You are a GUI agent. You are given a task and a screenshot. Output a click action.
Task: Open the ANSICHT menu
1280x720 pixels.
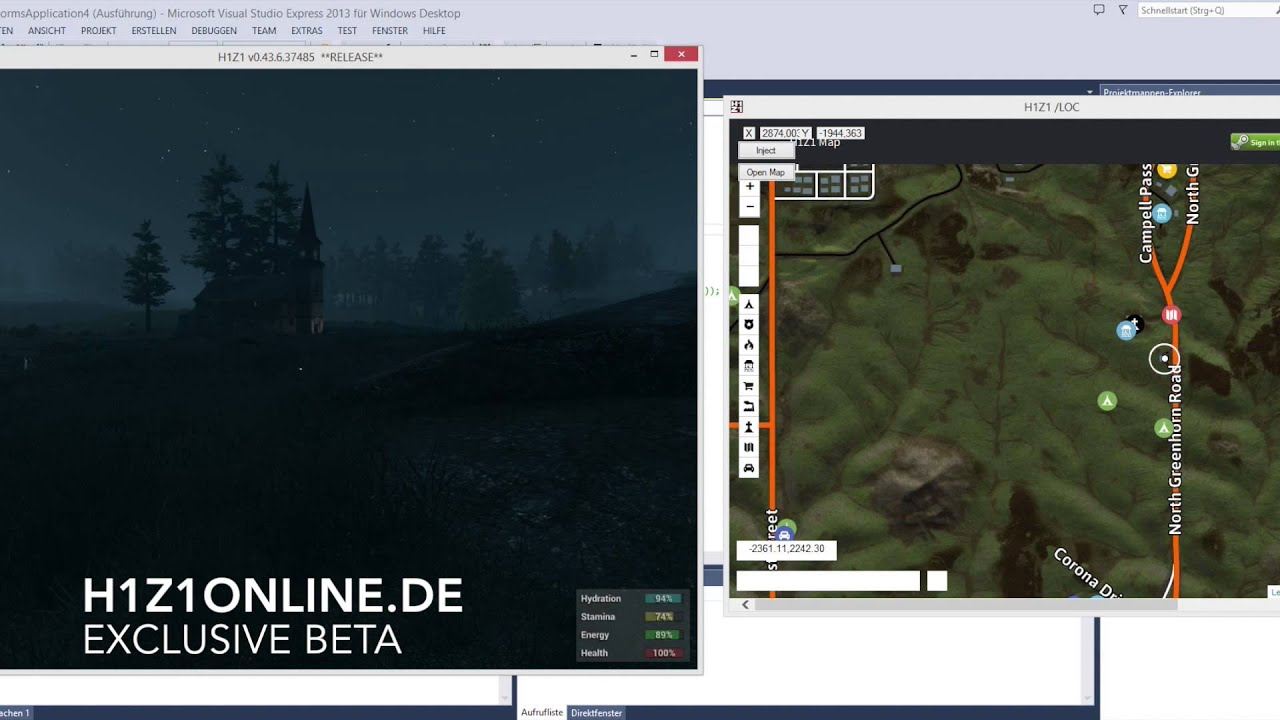click(x=47, y=31)
